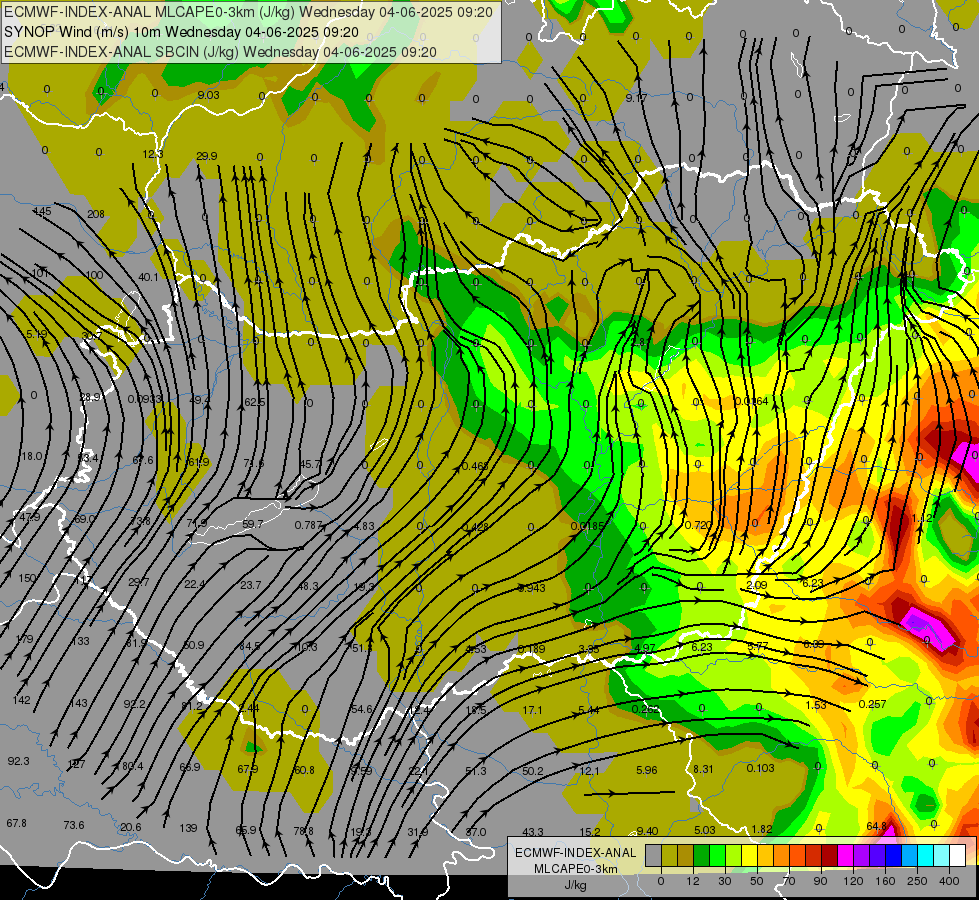Viewport: 979px width, 900px height.
Task: Click the map value 29.9
Action: coord(207,156)
